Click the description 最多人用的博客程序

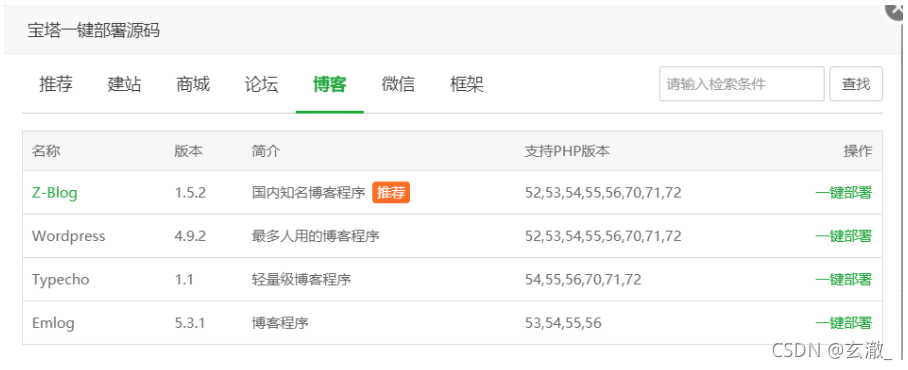pyautogui.click(x=316, y=236)
